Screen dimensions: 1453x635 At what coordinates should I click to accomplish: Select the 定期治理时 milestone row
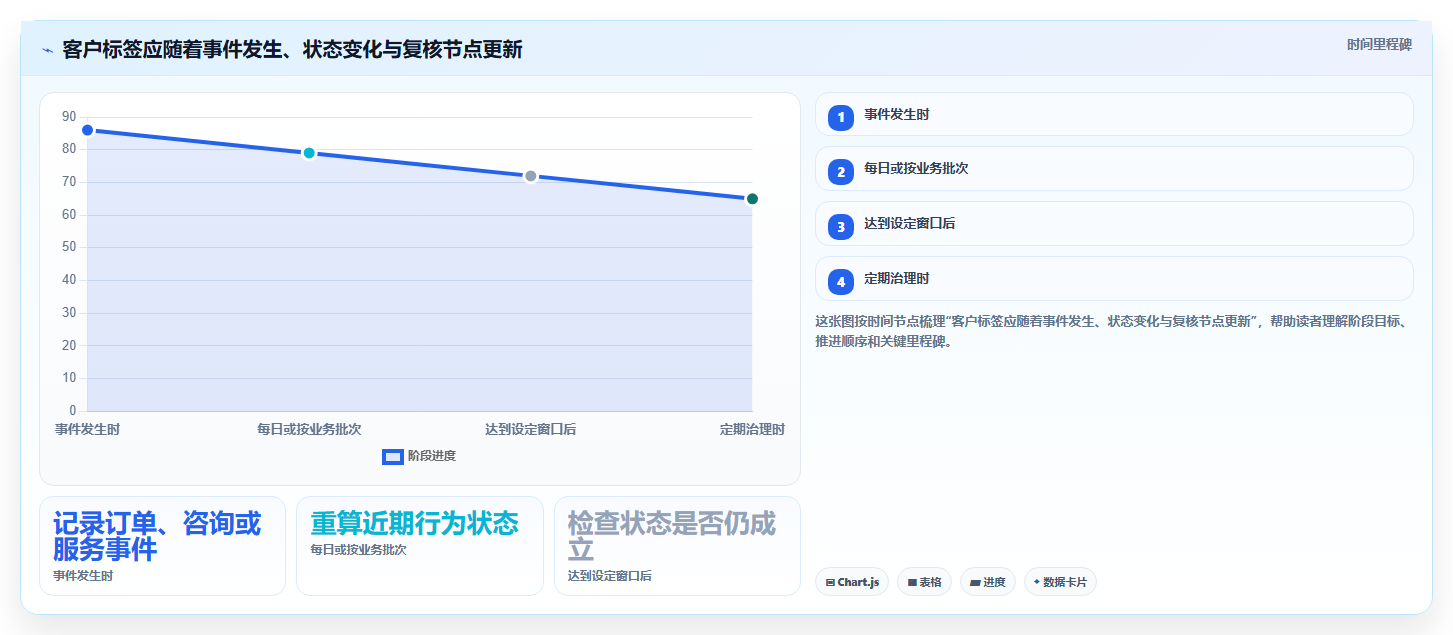[1114, 279]
